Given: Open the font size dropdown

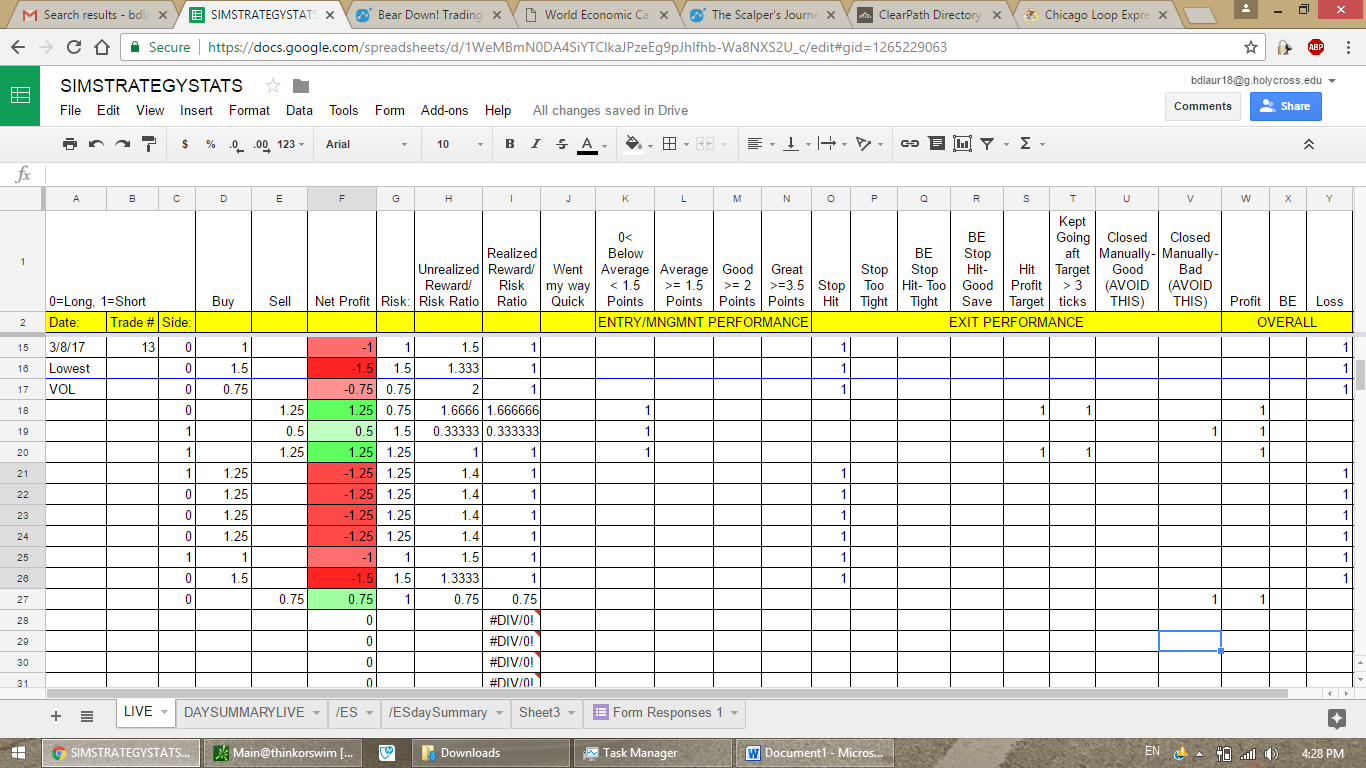Looking at the screenshot, I should [x=460, y=144].
